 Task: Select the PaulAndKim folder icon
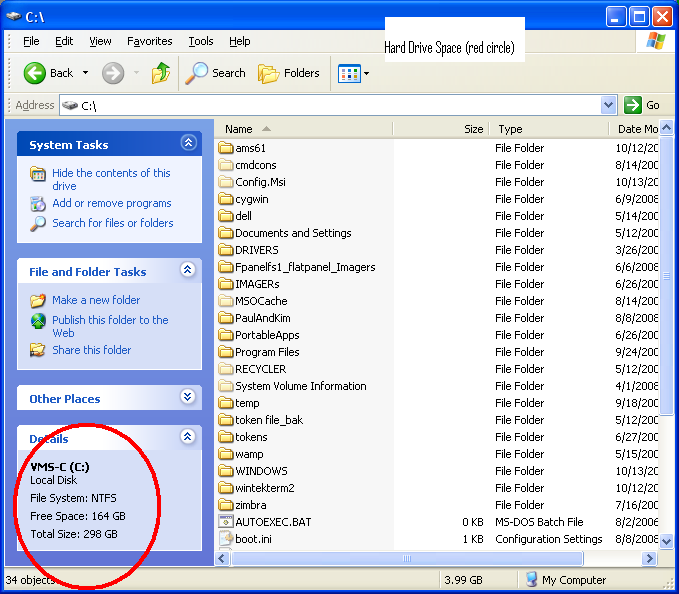click(226, 318)
